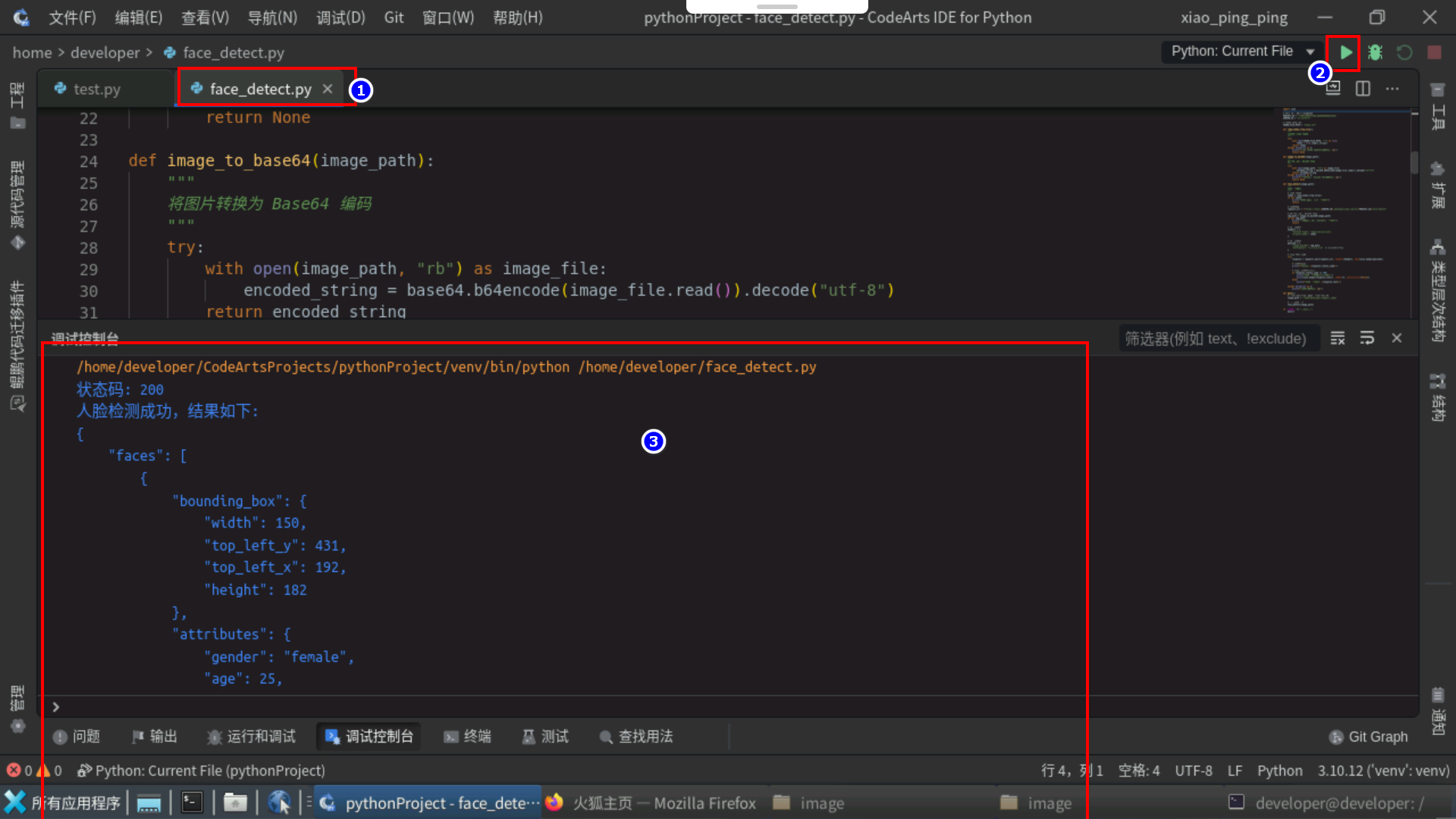1456x819 pixels.
Task: Split the editor view
Action: (1363, 89)
